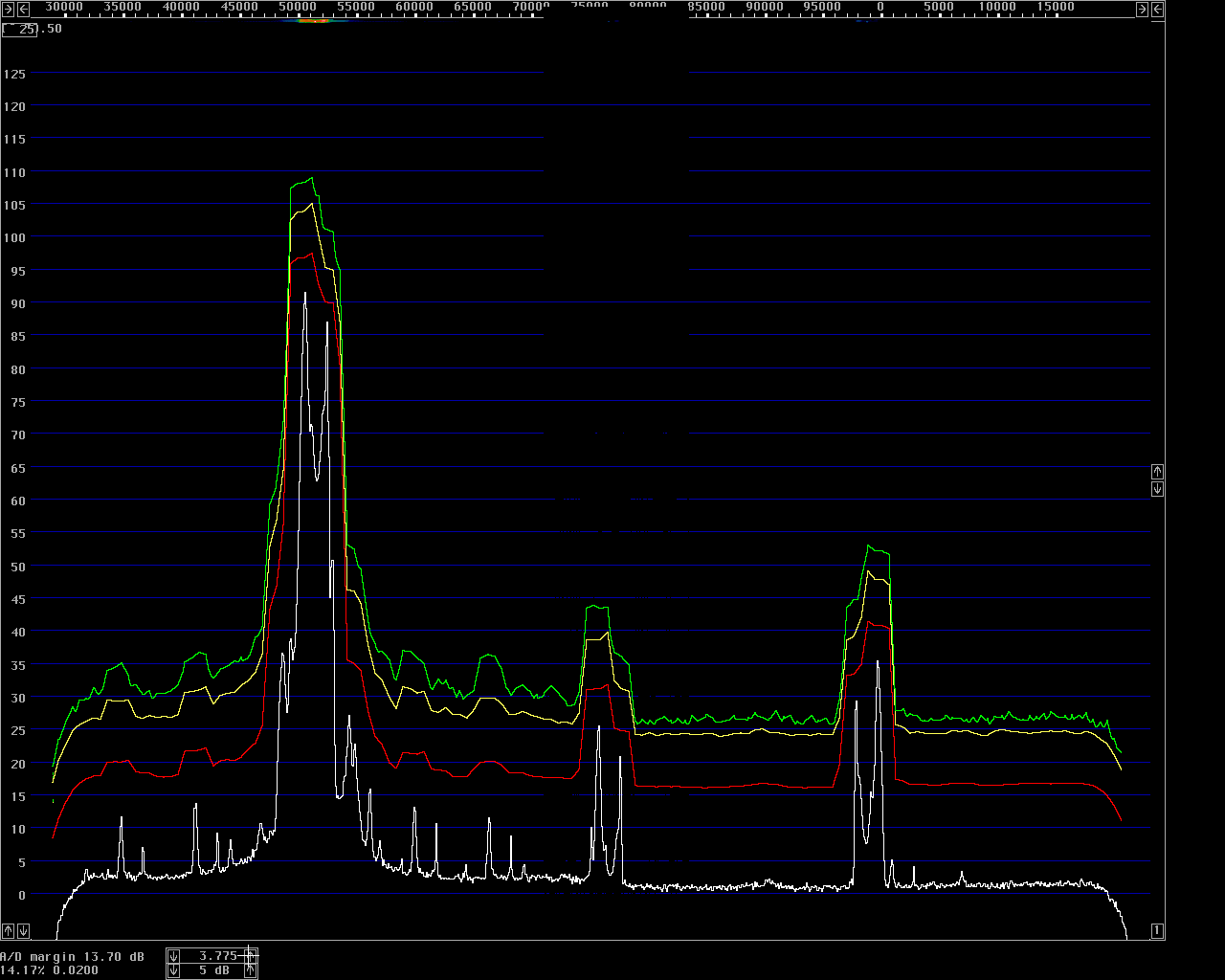Increase the 3.775 value with its up arrow

click(250, 956)
